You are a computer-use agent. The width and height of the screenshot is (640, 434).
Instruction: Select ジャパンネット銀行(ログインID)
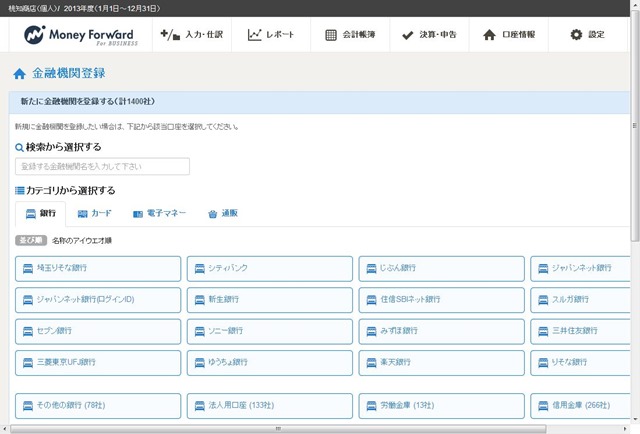pos(98,300)
